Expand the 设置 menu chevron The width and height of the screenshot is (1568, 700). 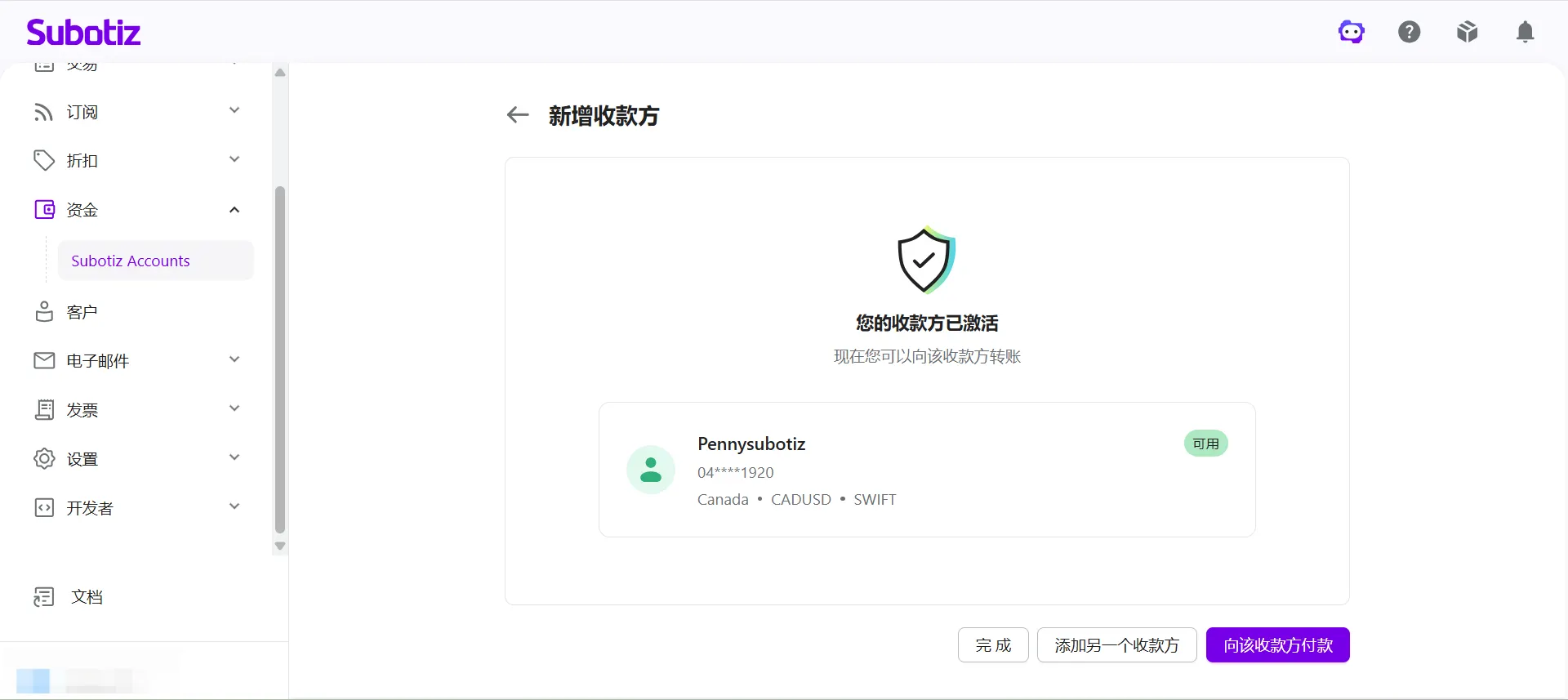click(234, 458)
